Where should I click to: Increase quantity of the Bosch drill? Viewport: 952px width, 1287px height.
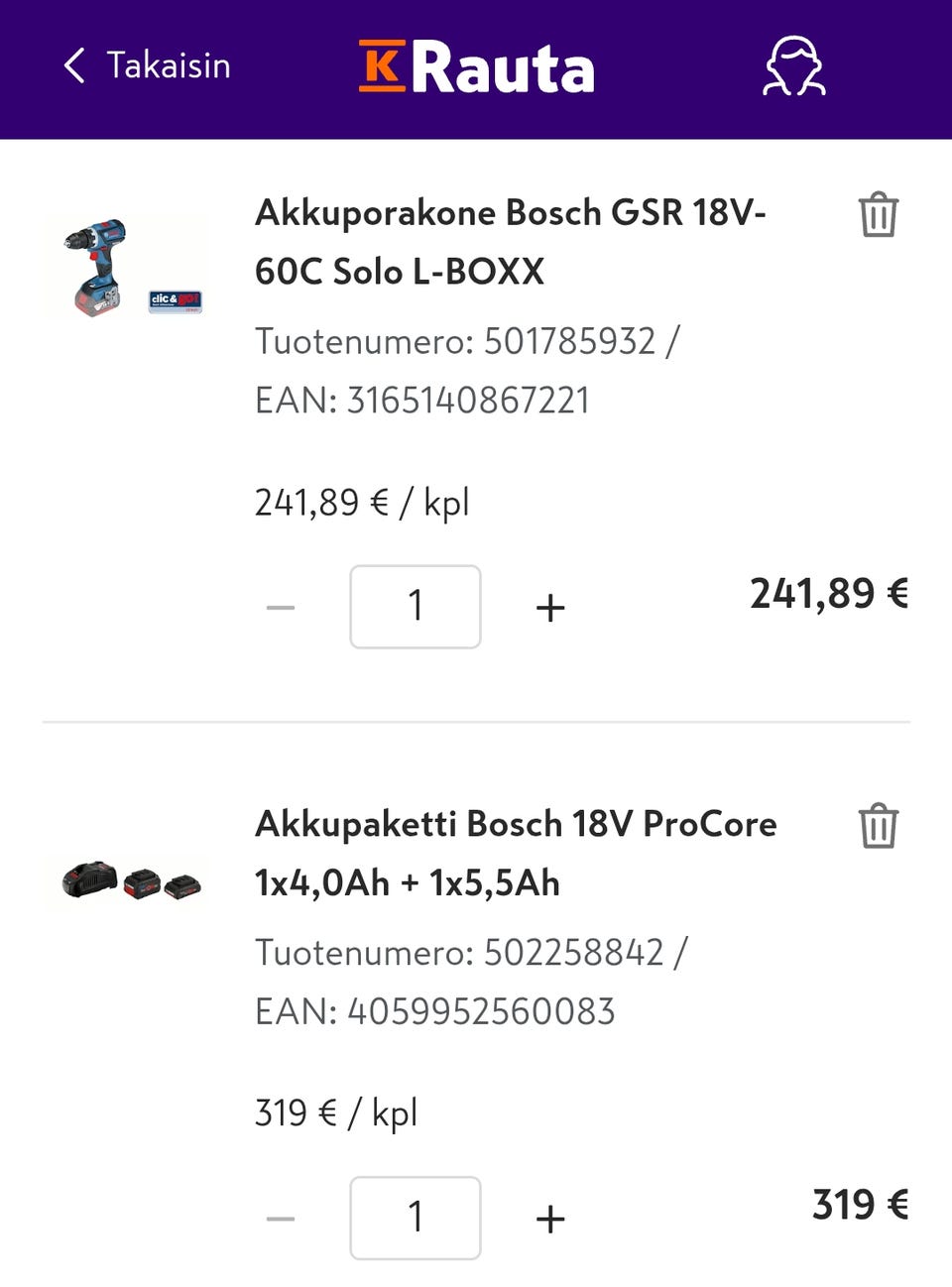click(550, 607)
